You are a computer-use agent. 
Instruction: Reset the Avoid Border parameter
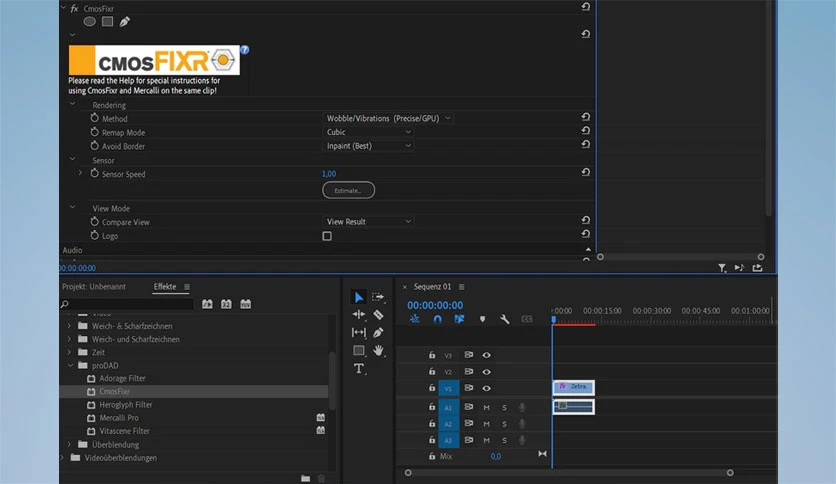[585, 144]
